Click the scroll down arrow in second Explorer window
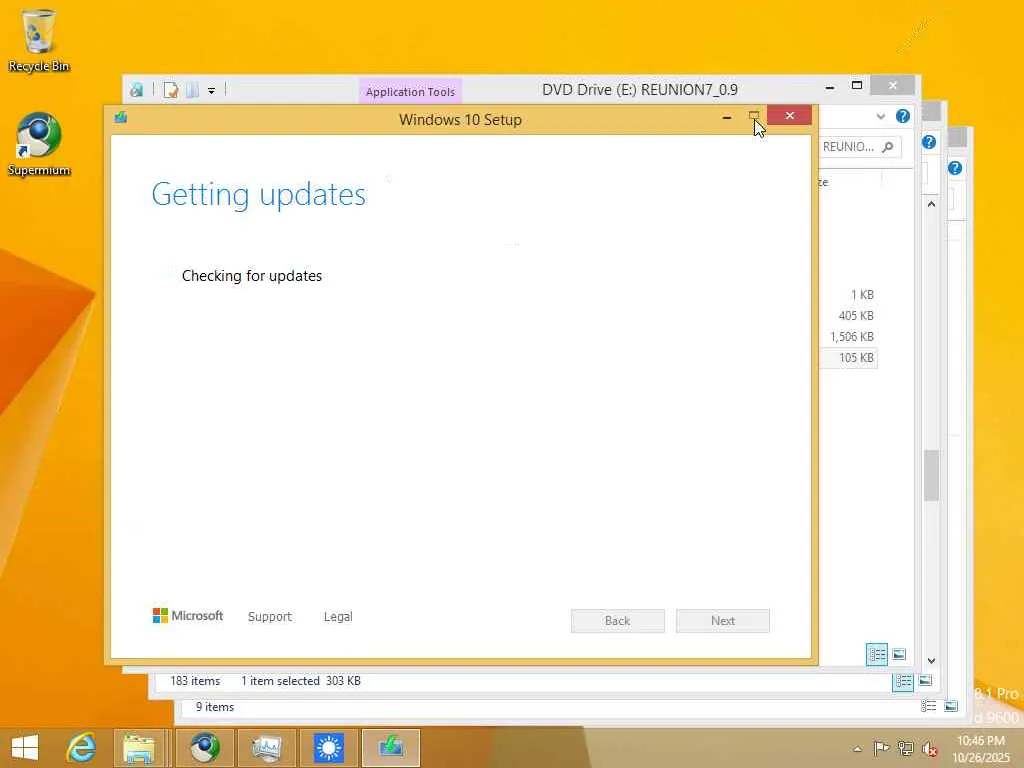The image size is (1024, 768). click(931, 661)
